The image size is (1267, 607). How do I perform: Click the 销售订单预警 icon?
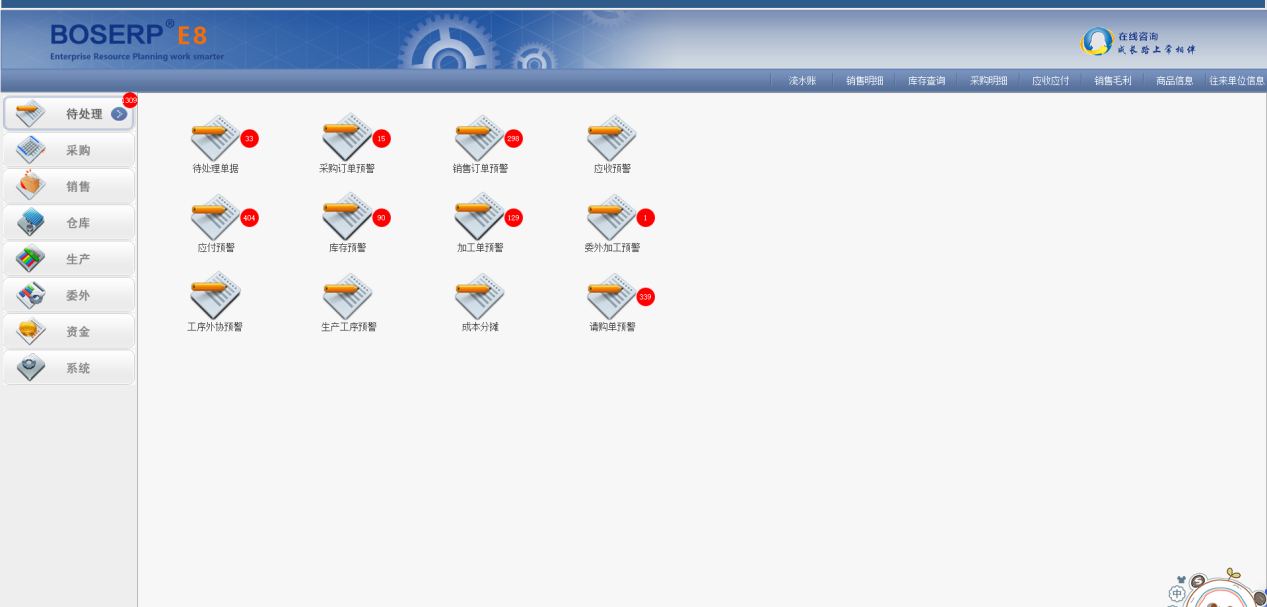(x=479, y=138)
